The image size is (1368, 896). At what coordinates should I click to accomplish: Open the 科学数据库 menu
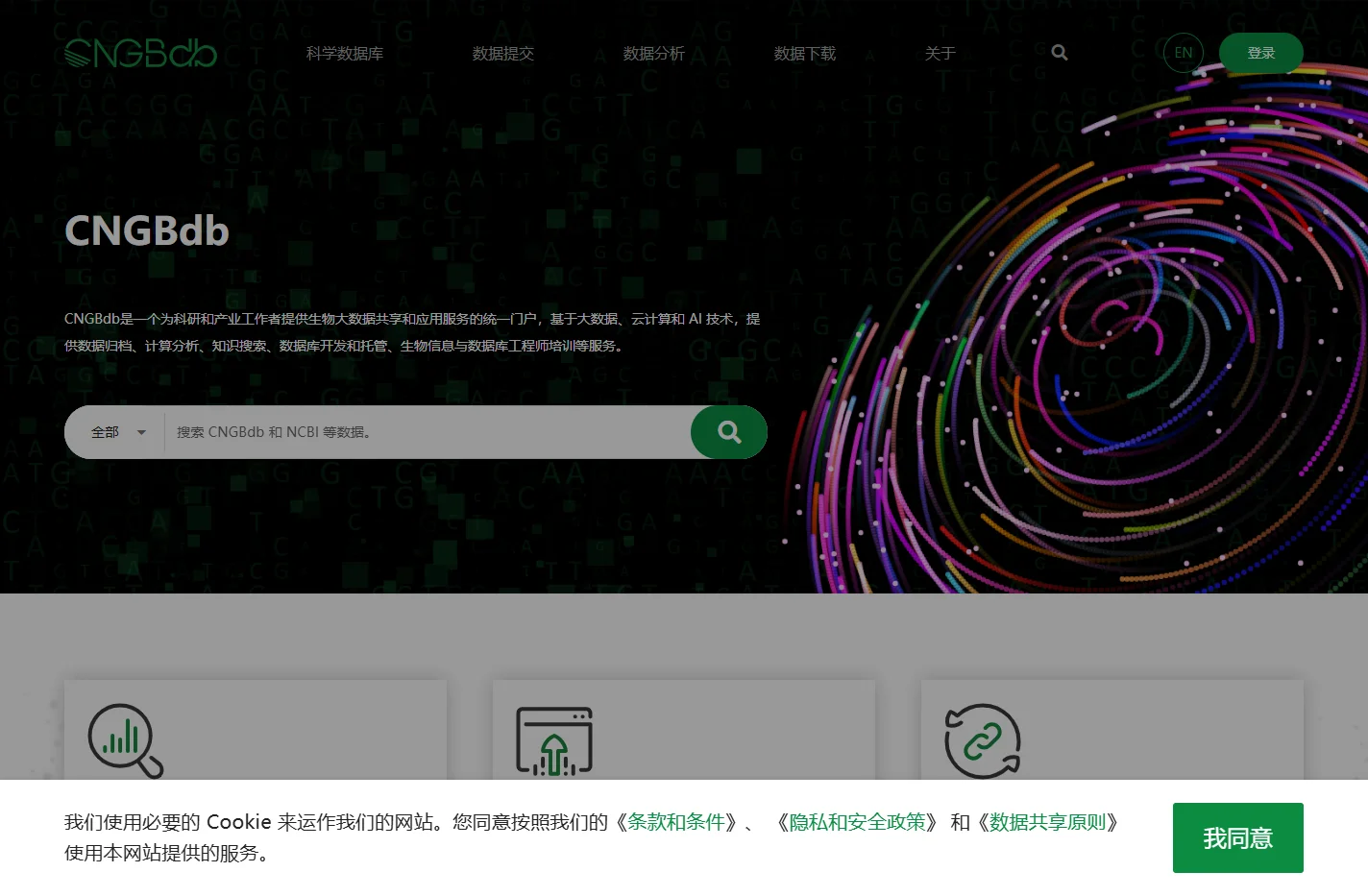tap(345, 54)
